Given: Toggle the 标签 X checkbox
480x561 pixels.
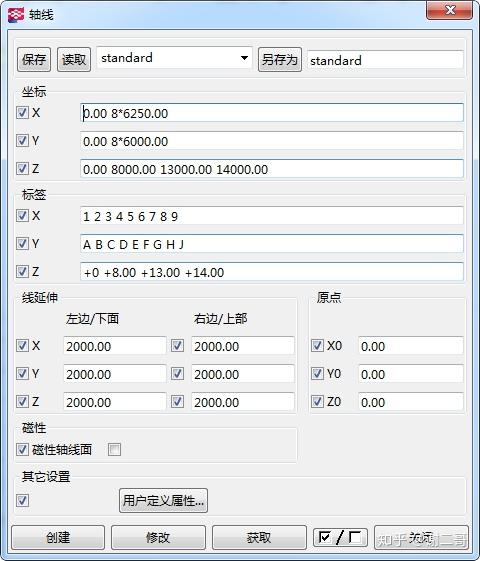Looking at the screenshot, I should pyautogui.click(x=23, y=216).
